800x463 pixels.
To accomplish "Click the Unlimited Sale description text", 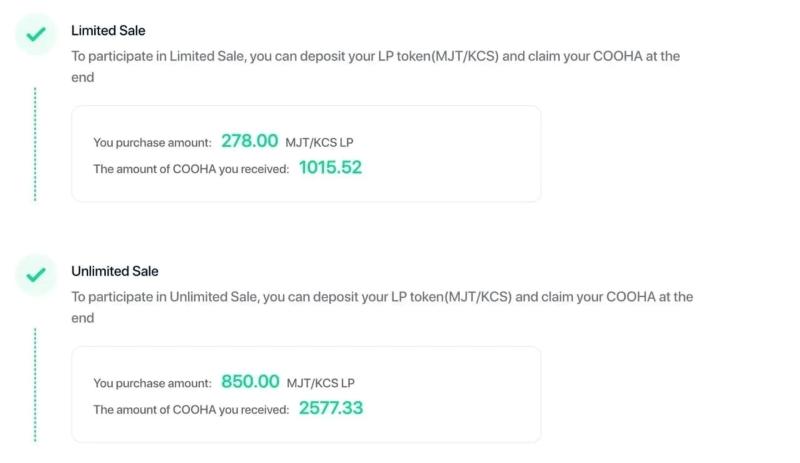I will coord(382,307).
